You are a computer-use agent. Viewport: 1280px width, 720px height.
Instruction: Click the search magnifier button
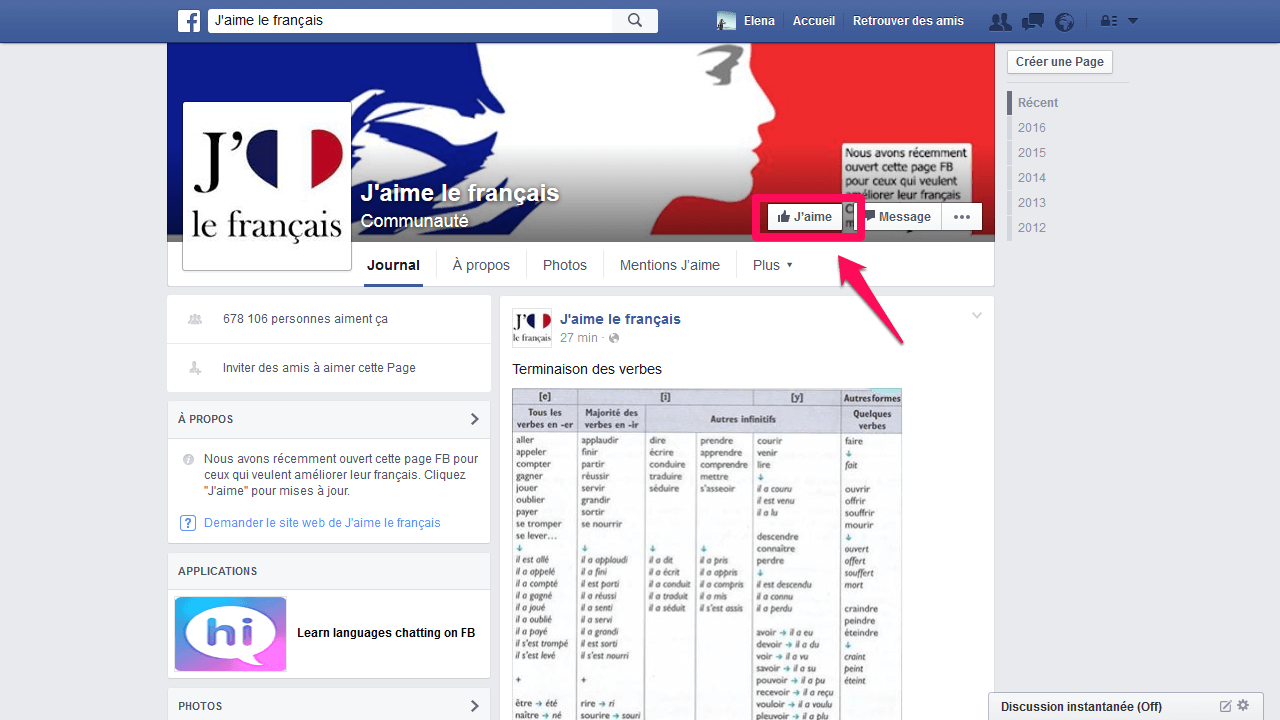tap(635, 20)
